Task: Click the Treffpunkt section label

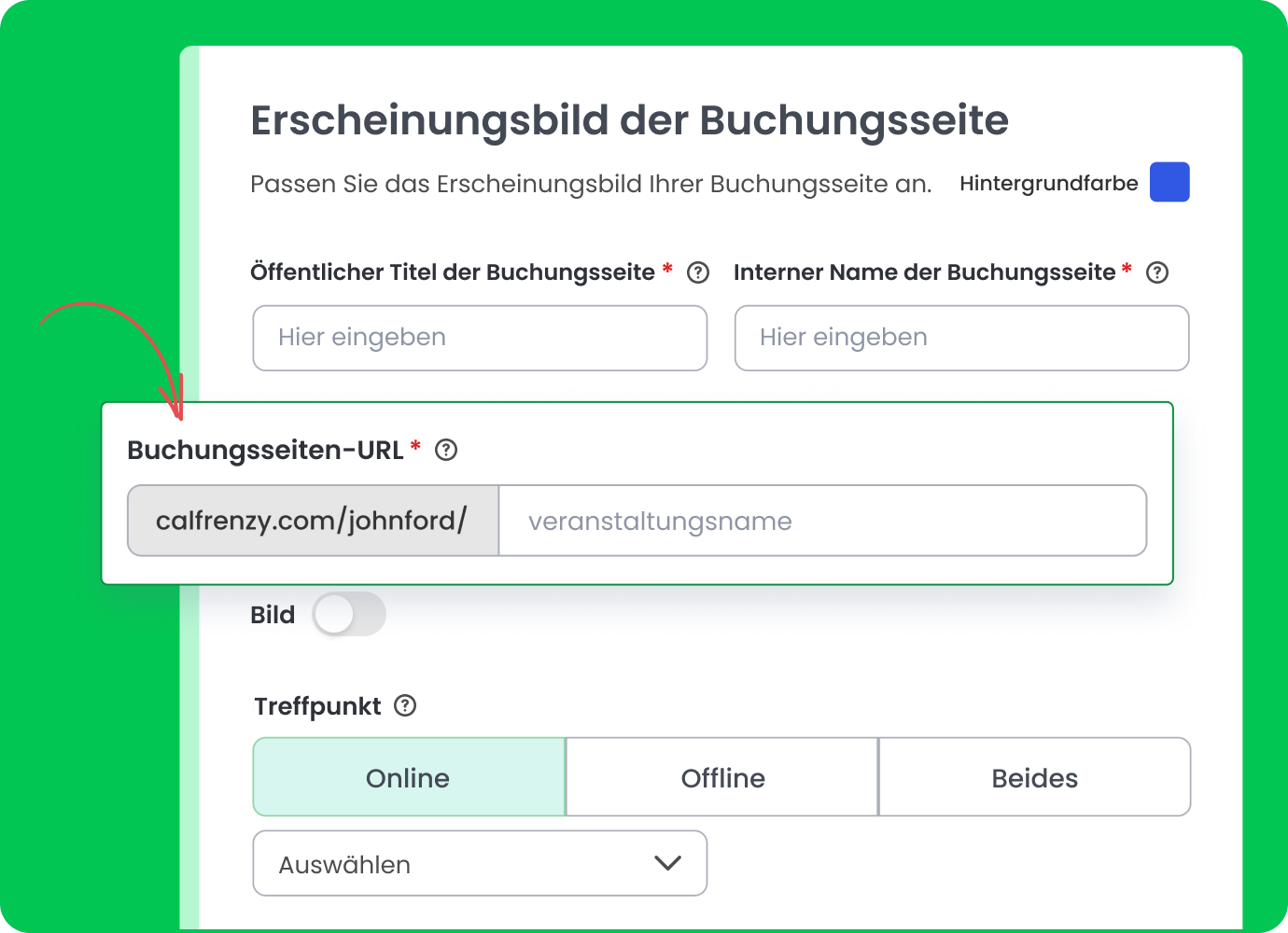Action: (x=317, y=706)
